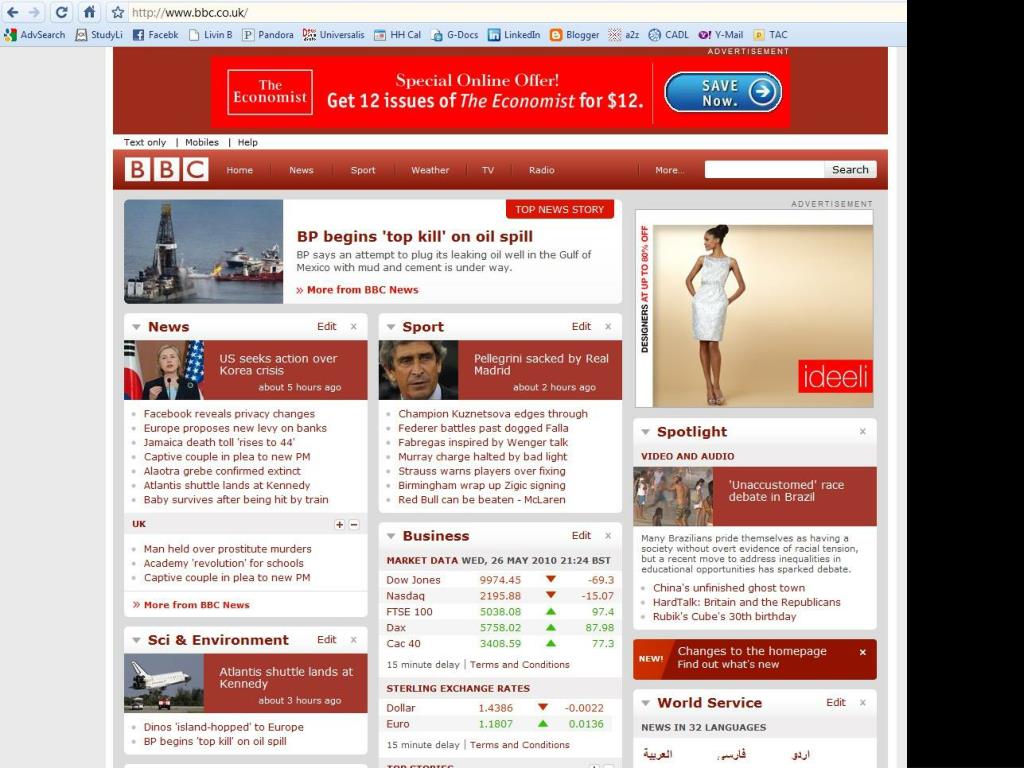Close the Sci & Environment module
Screen dimensions: 1024x768
[354, 640]
